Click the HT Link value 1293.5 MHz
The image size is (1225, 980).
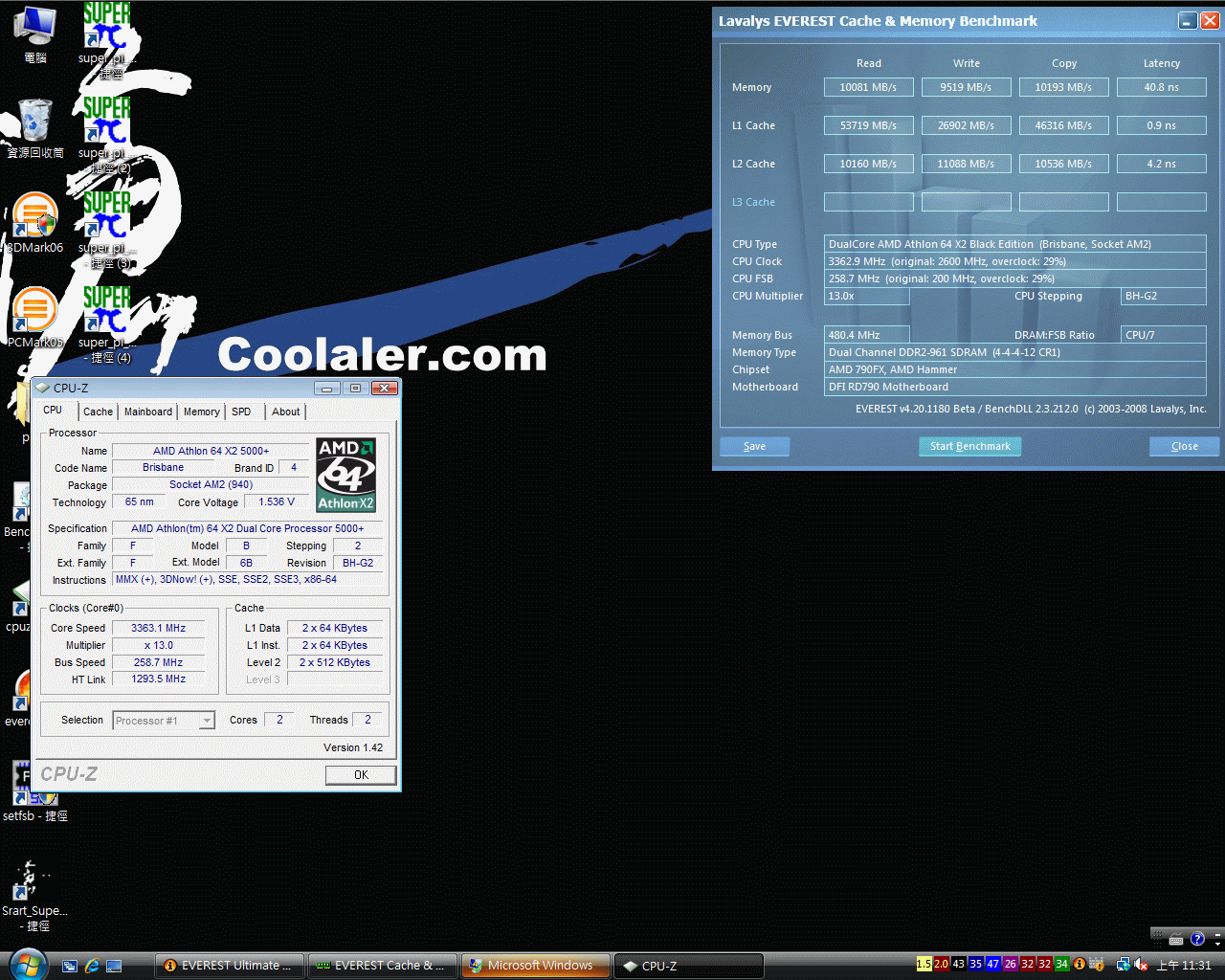pyautogui.click(x=159, y=679)
